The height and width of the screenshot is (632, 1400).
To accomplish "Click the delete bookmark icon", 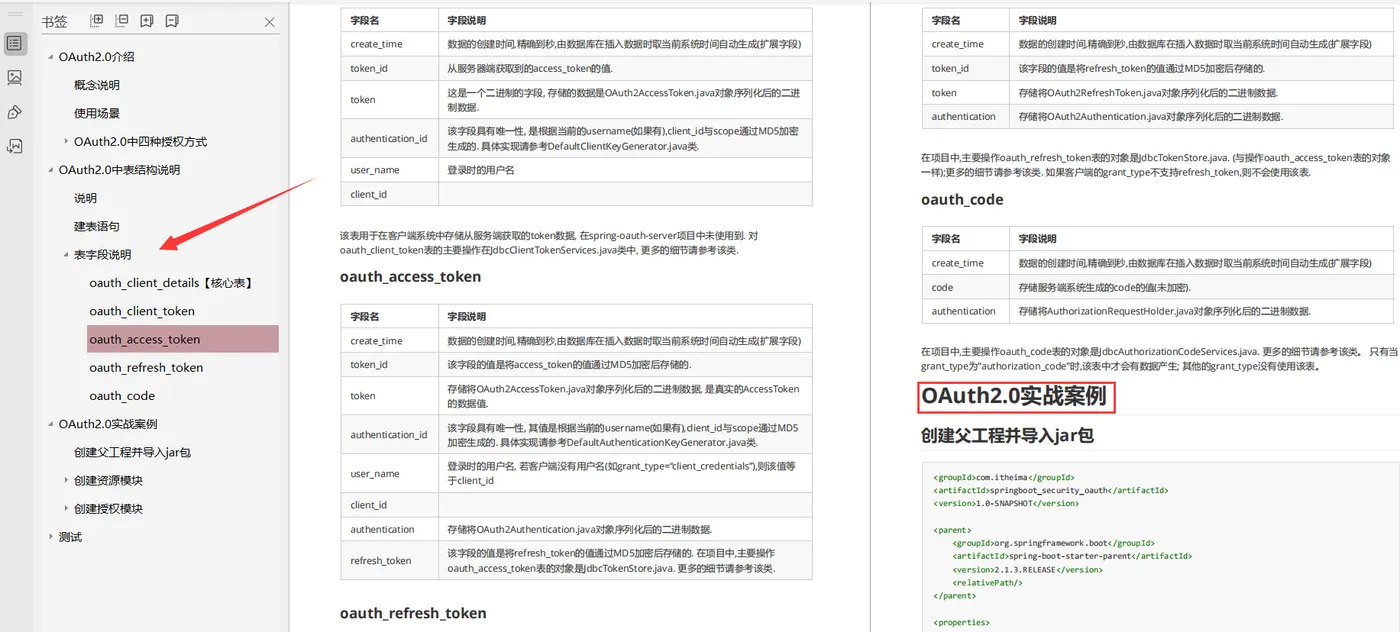I will [x=172, y=21].
